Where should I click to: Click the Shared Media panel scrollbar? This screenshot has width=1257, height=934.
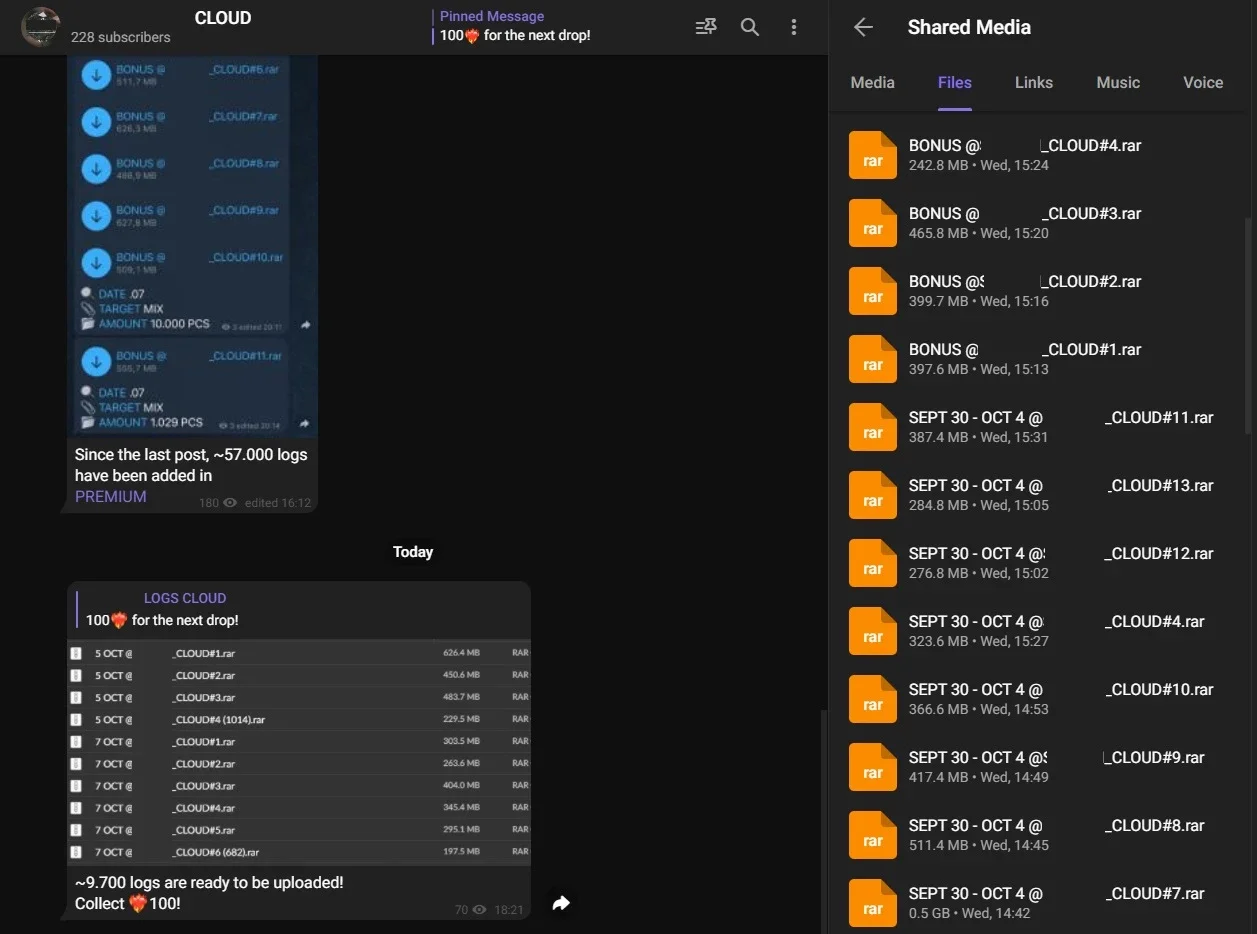[x=1249, y=325]
